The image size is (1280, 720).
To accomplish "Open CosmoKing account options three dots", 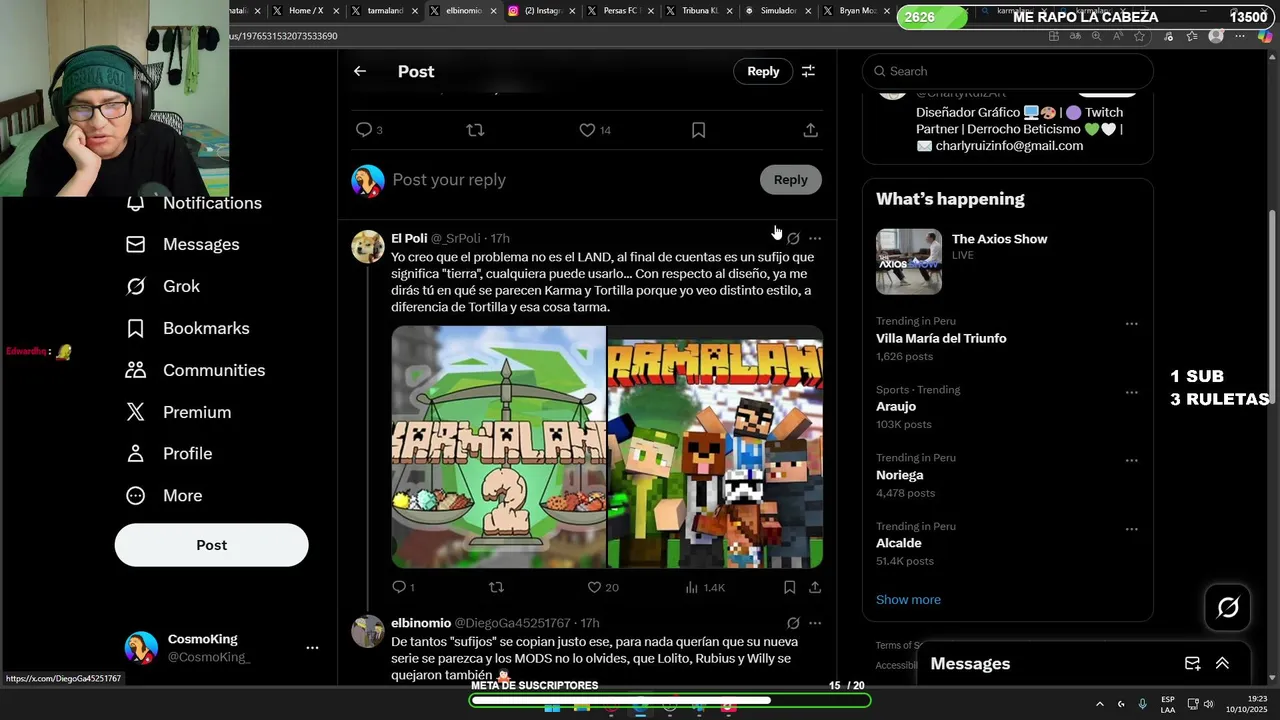I will pos(312,648).
